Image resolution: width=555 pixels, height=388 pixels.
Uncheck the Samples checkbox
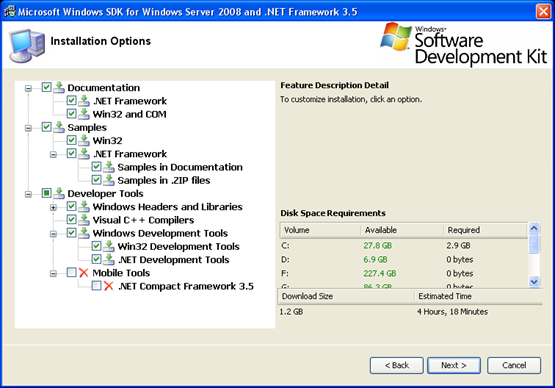46,127
